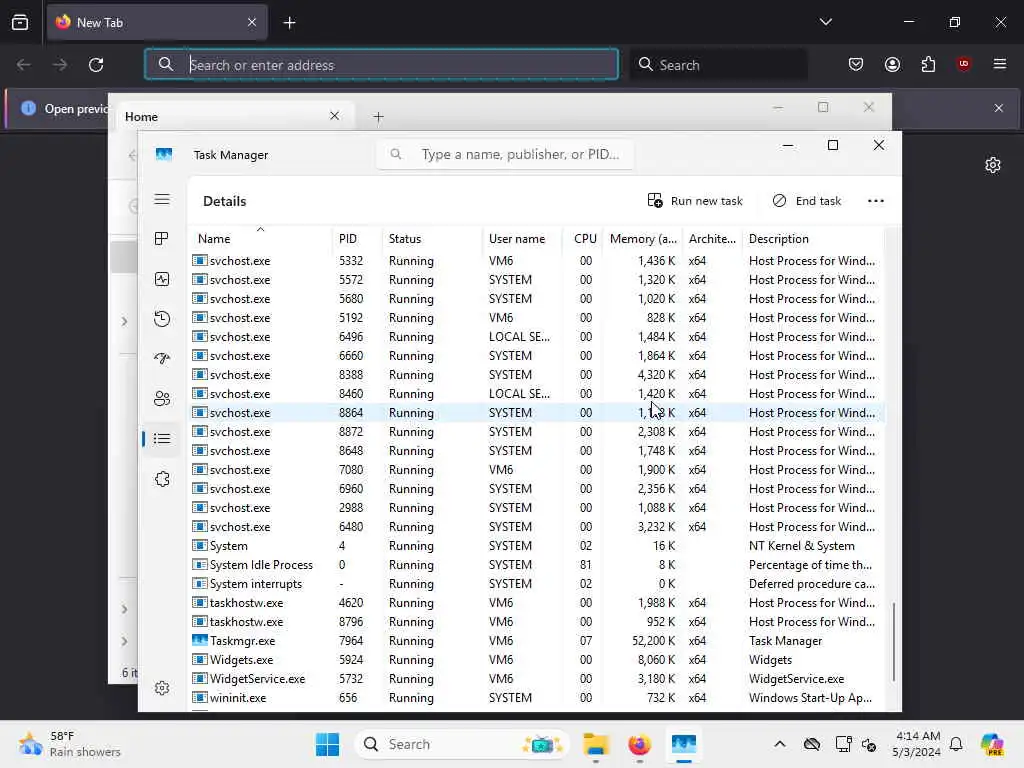Open the Processes page in Task Manager sidebar

162,239
